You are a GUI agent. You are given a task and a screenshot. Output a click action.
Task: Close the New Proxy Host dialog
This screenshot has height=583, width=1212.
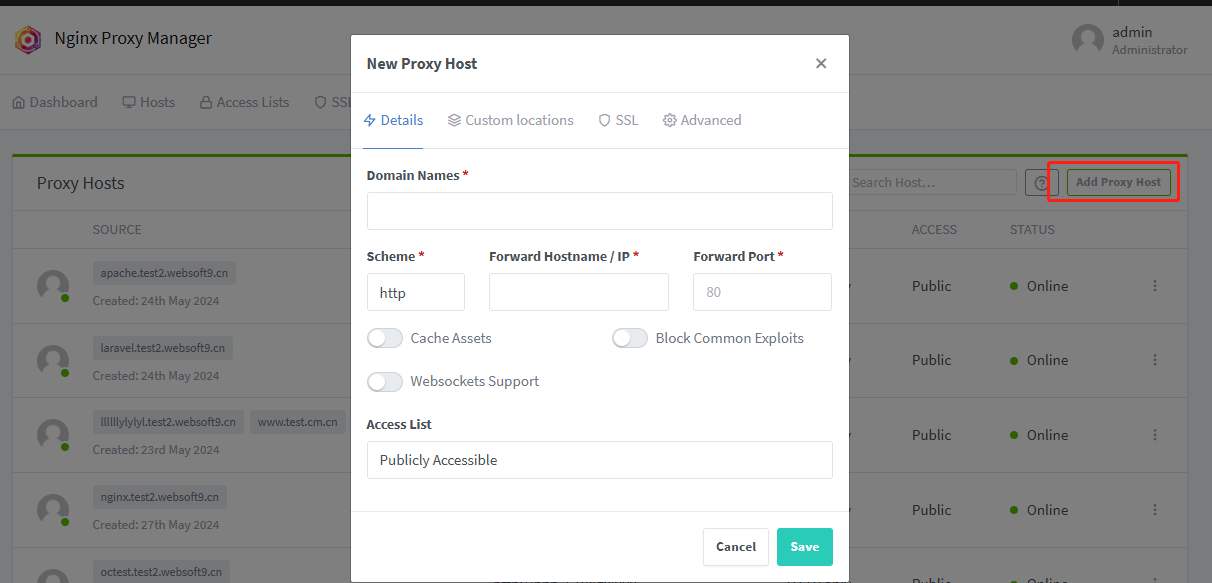[x=821, y=63]
